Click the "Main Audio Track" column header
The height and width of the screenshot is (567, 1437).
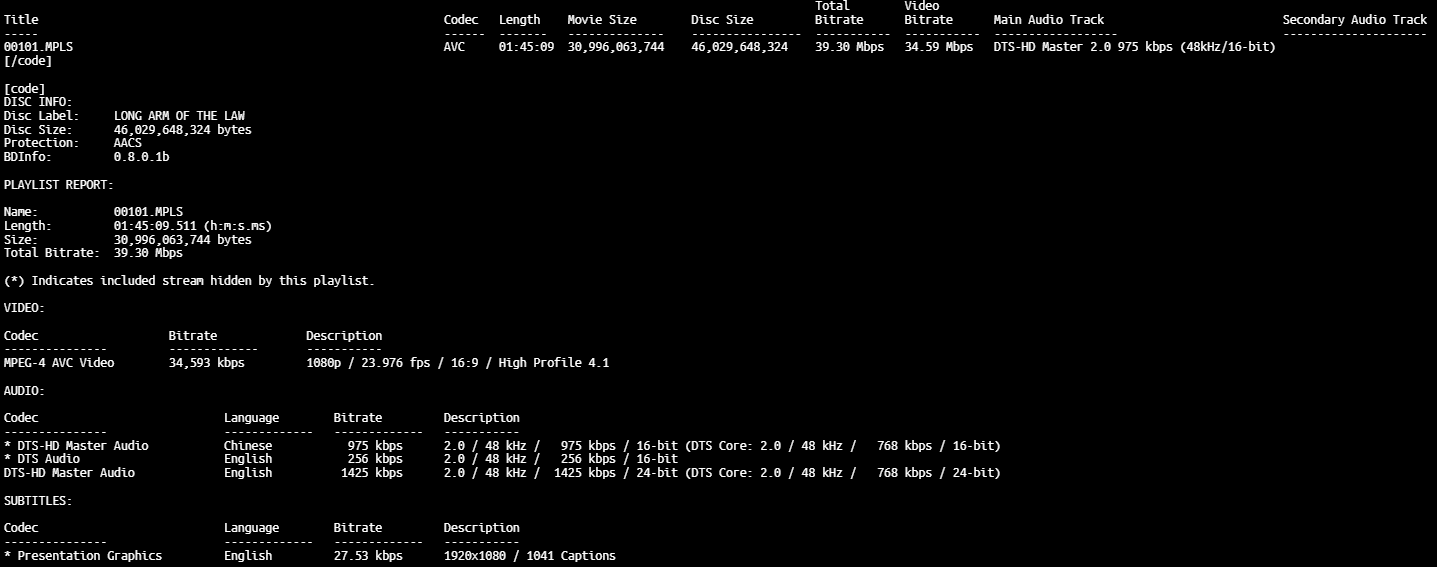(x=1048, y=20)
